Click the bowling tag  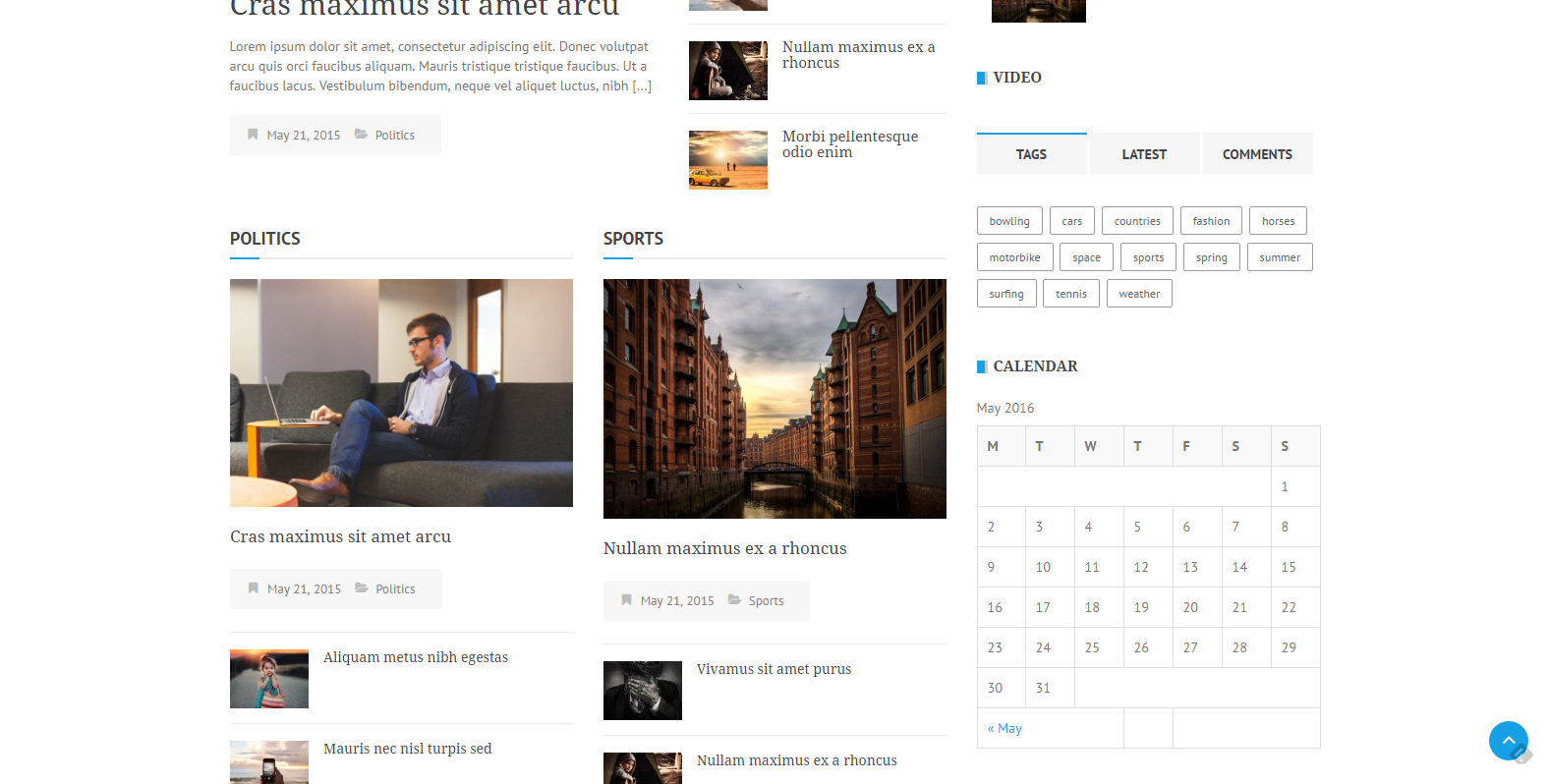click(1009, 221)
